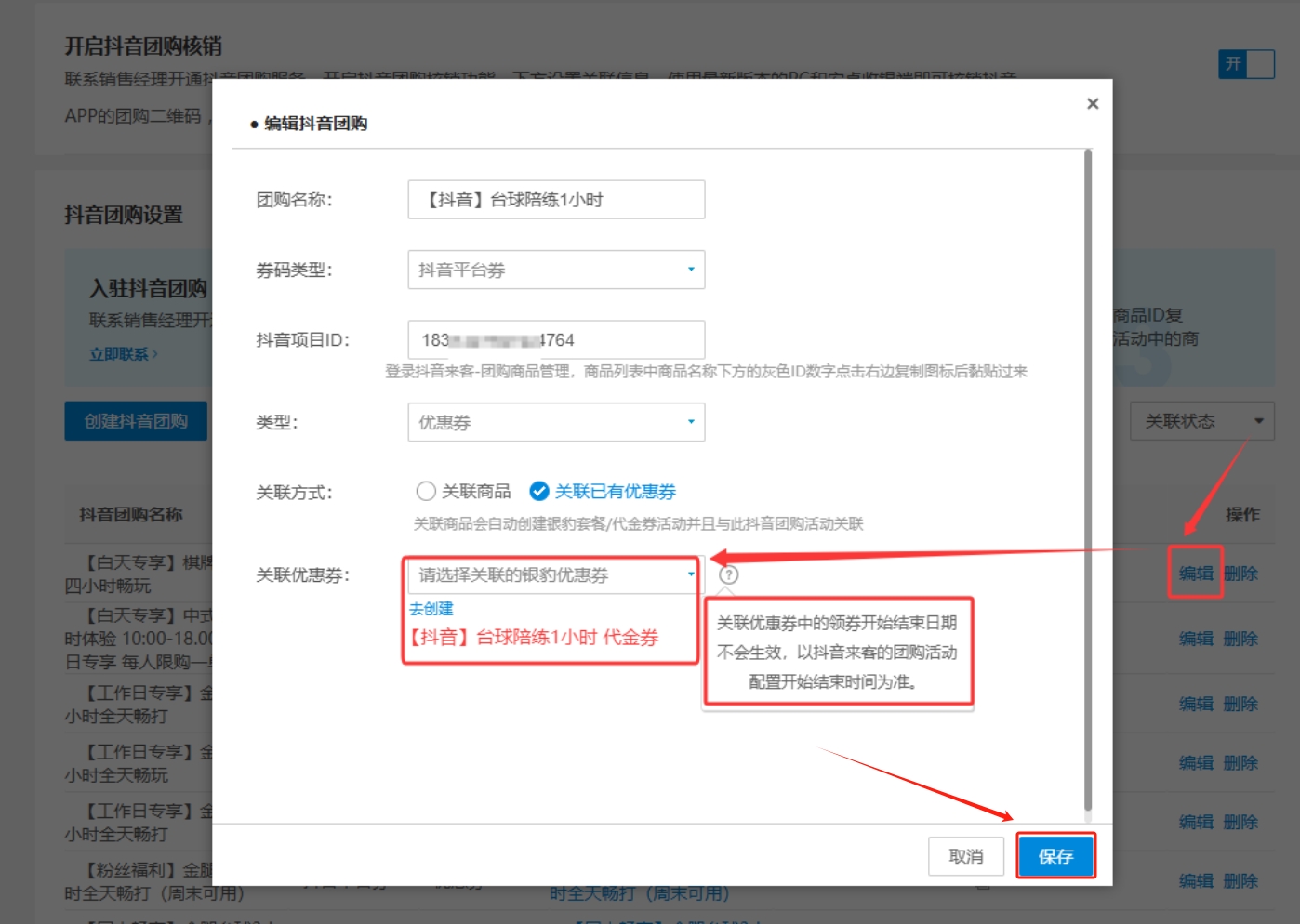
Task: Select the 关联商品 radio option
Action: 463,491
